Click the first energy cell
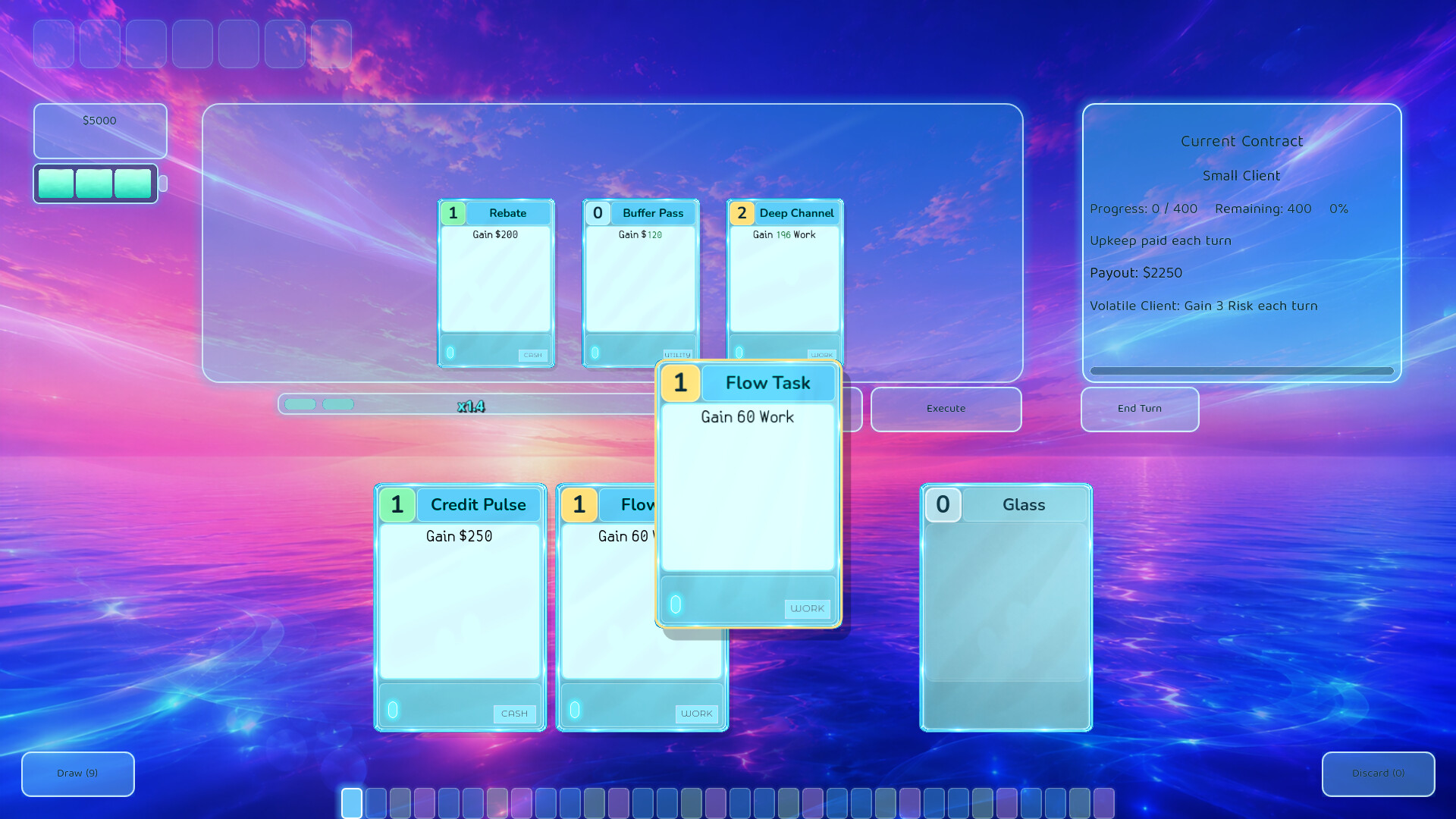 click(x=56, y=184)
